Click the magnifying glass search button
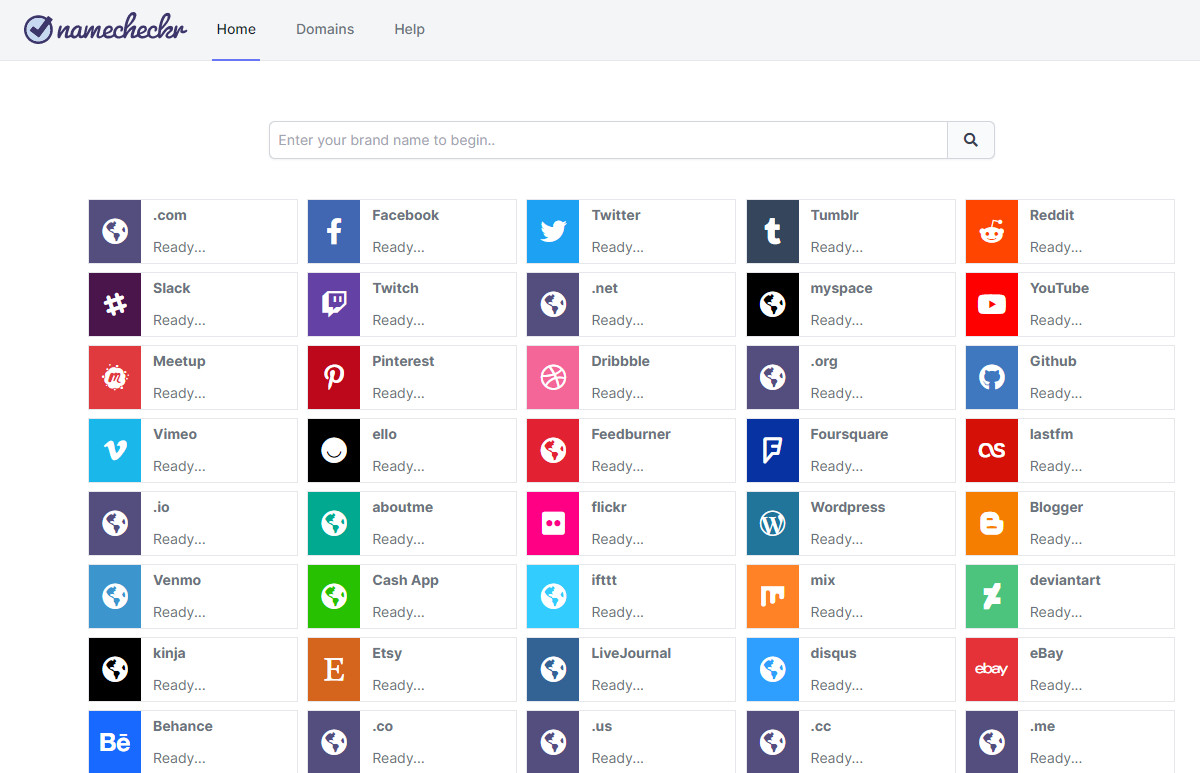The width and height of the screenshot is (1200, 773). [970, 140]
